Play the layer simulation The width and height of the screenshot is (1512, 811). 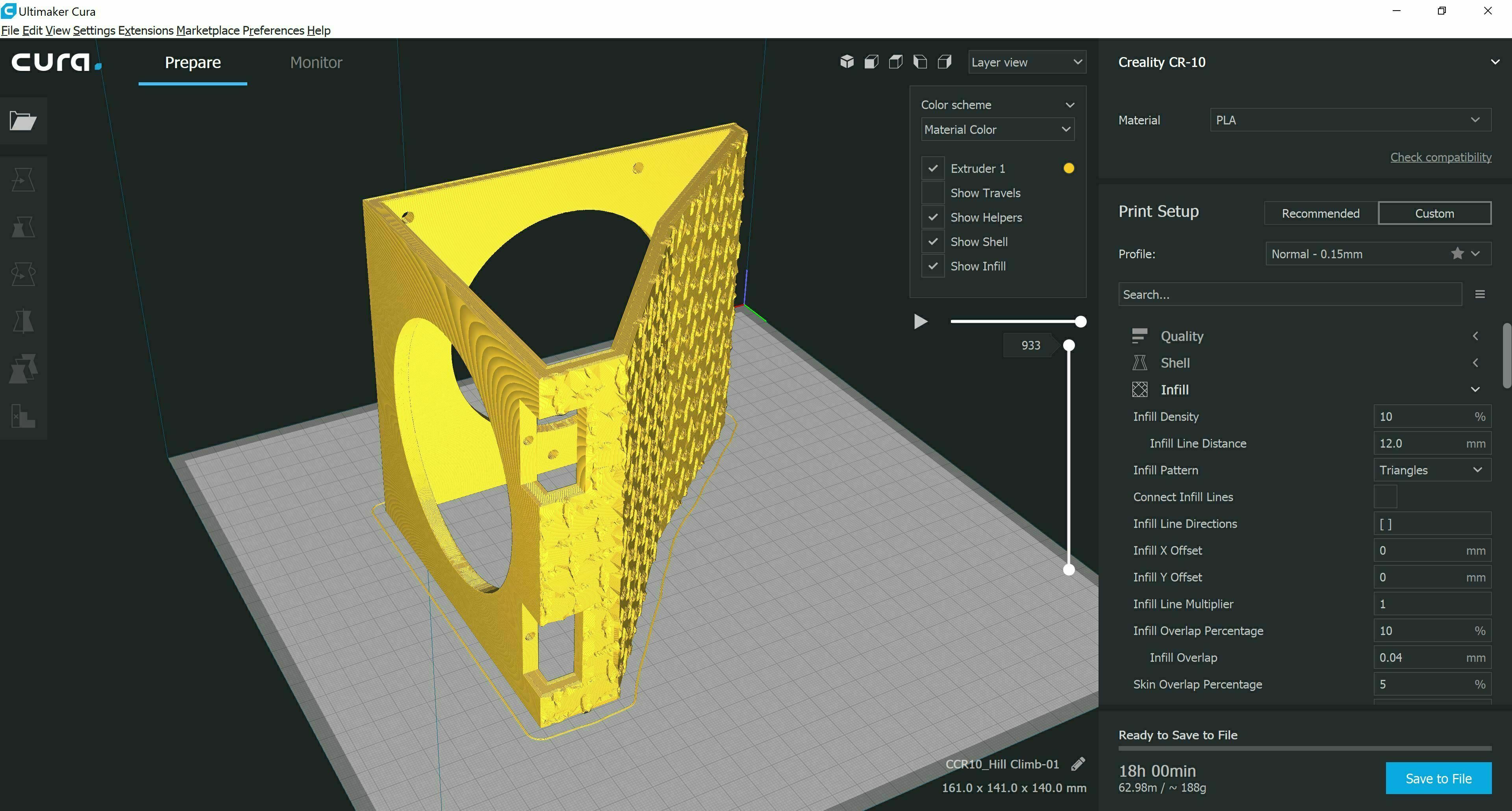(920, 322)
